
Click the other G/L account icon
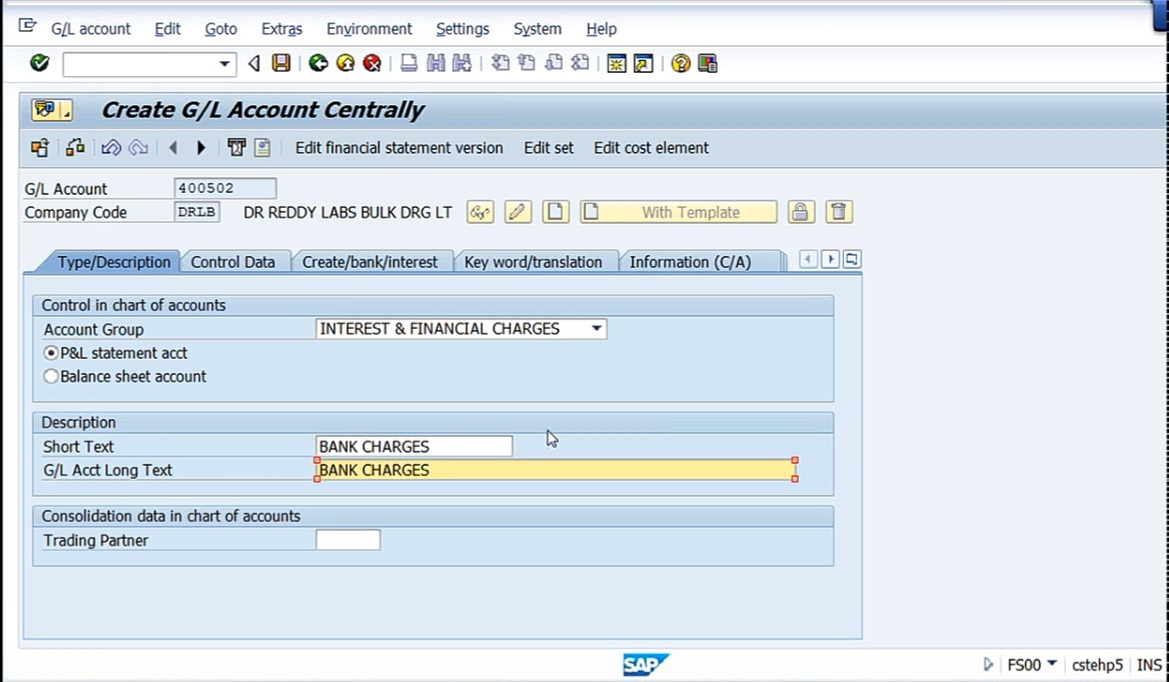pyautogui.click(x=40, y=148)
